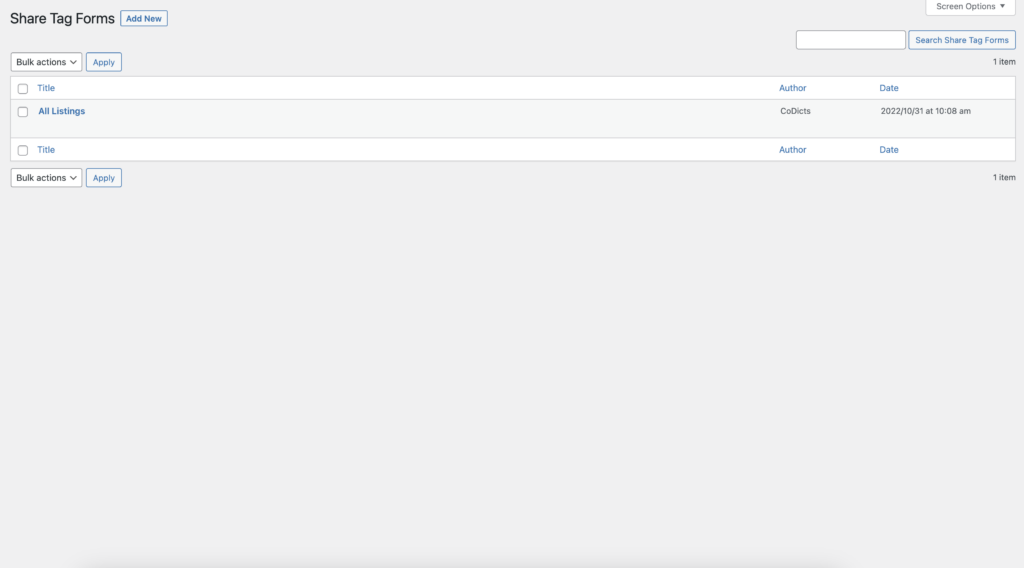Click the Author link in table footer
This screenshot has height=568, width=1024.
click(792, 150)
